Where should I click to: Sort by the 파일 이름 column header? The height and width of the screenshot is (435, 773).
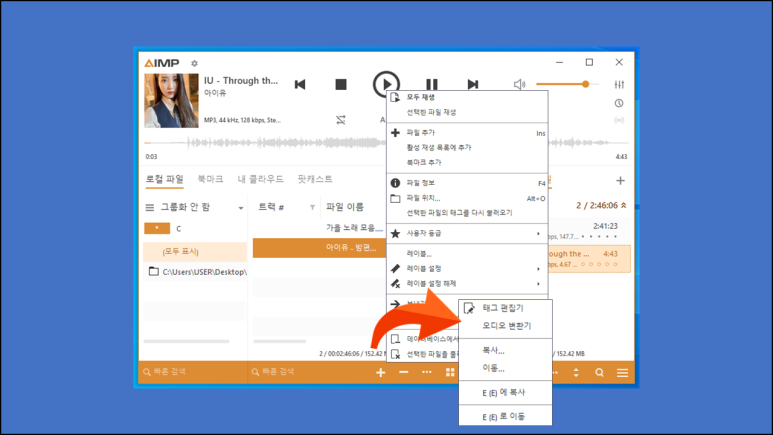click(x=345, y=207)
